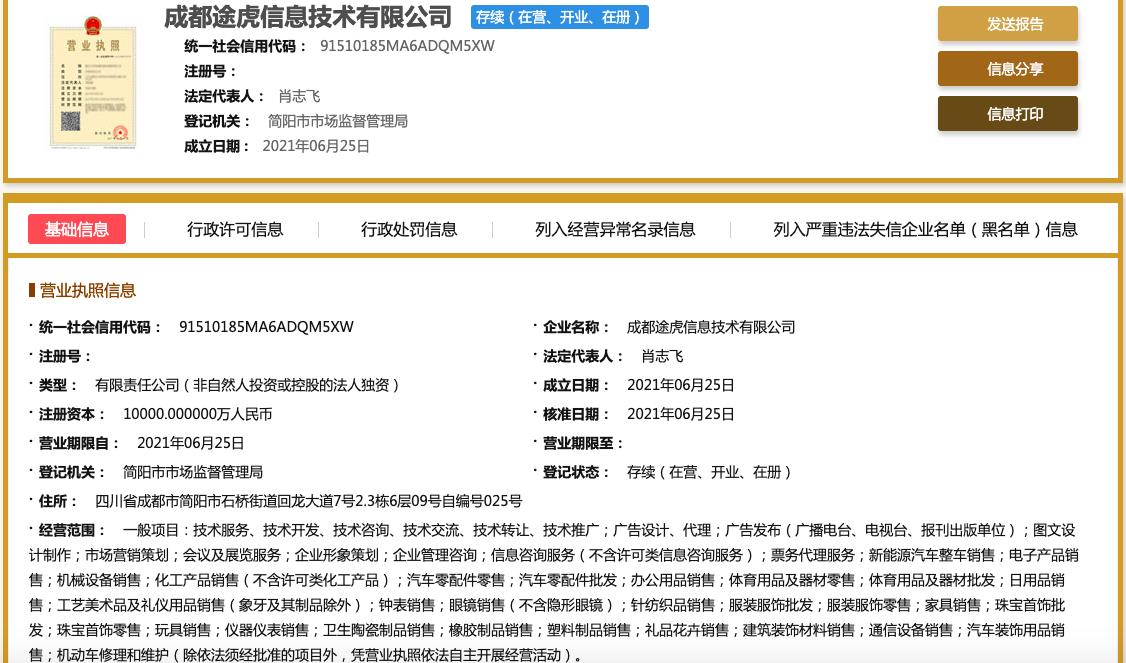Click the 住所 address text
This screenshot has height=663, width=1126.
(x=308, y=501)
